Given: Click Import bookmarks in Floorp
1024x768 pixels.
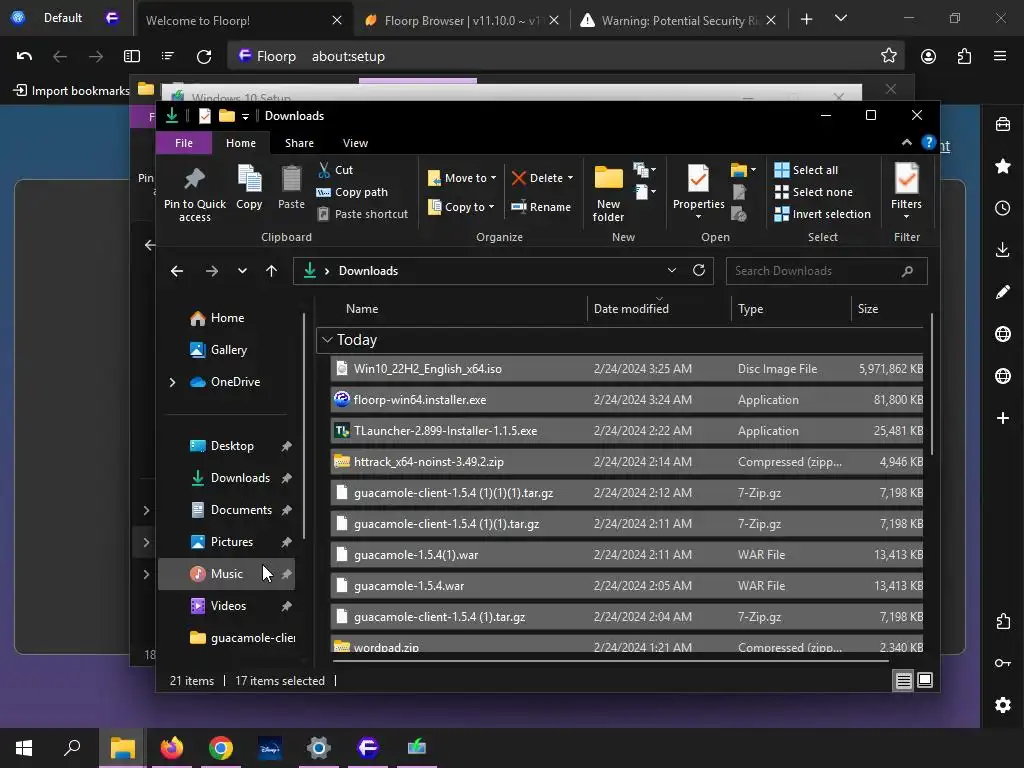Looking at the screenshot, I should [72, 90].
